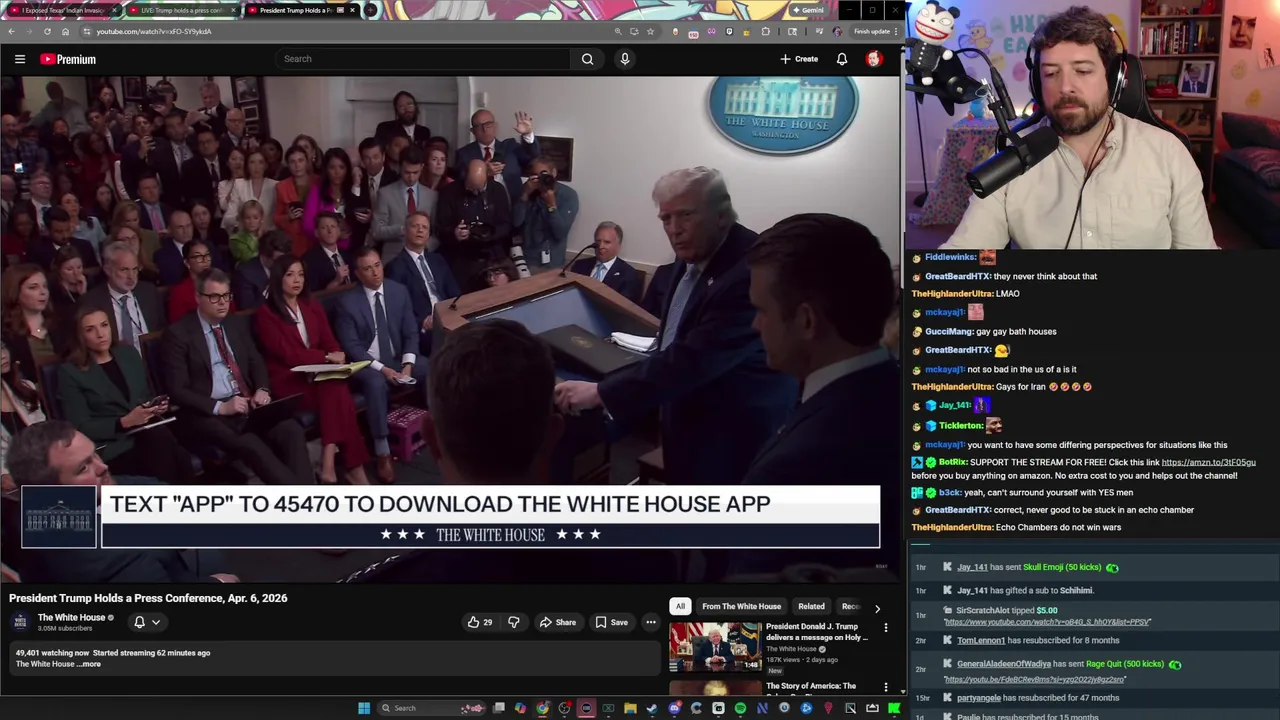Open the Gemini button in Chrome

(x=808, y=10)
